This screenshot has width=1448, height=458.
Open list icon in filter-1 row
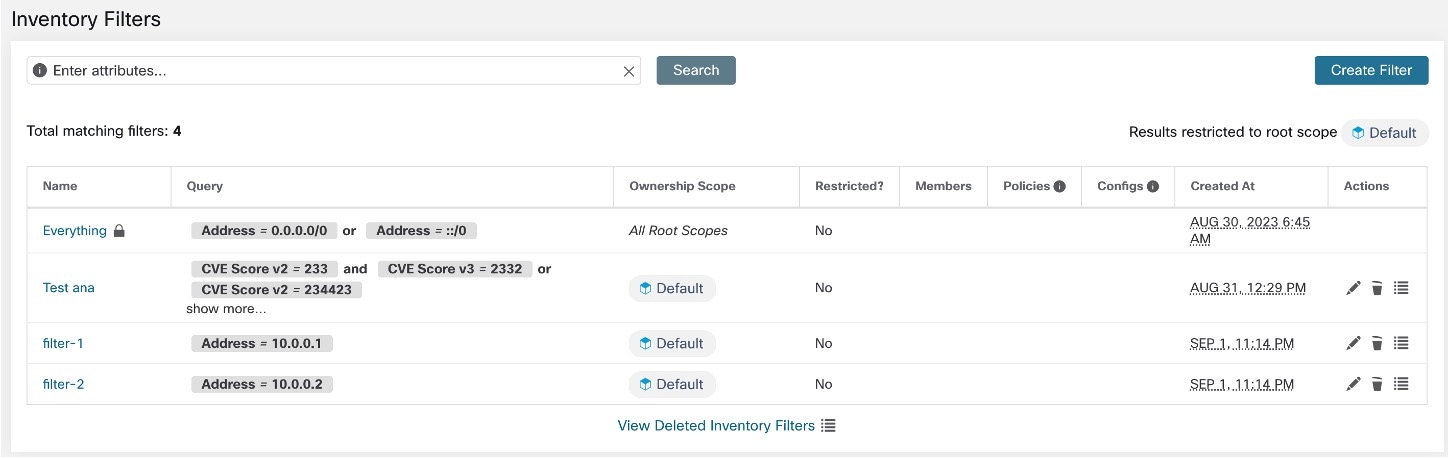1401,343
